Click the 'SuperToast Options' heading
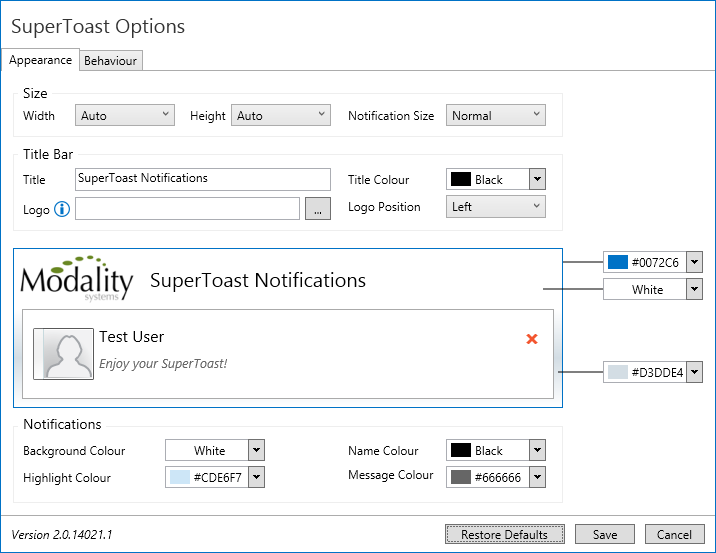The image size is (716, 553). tap(98, 26)
